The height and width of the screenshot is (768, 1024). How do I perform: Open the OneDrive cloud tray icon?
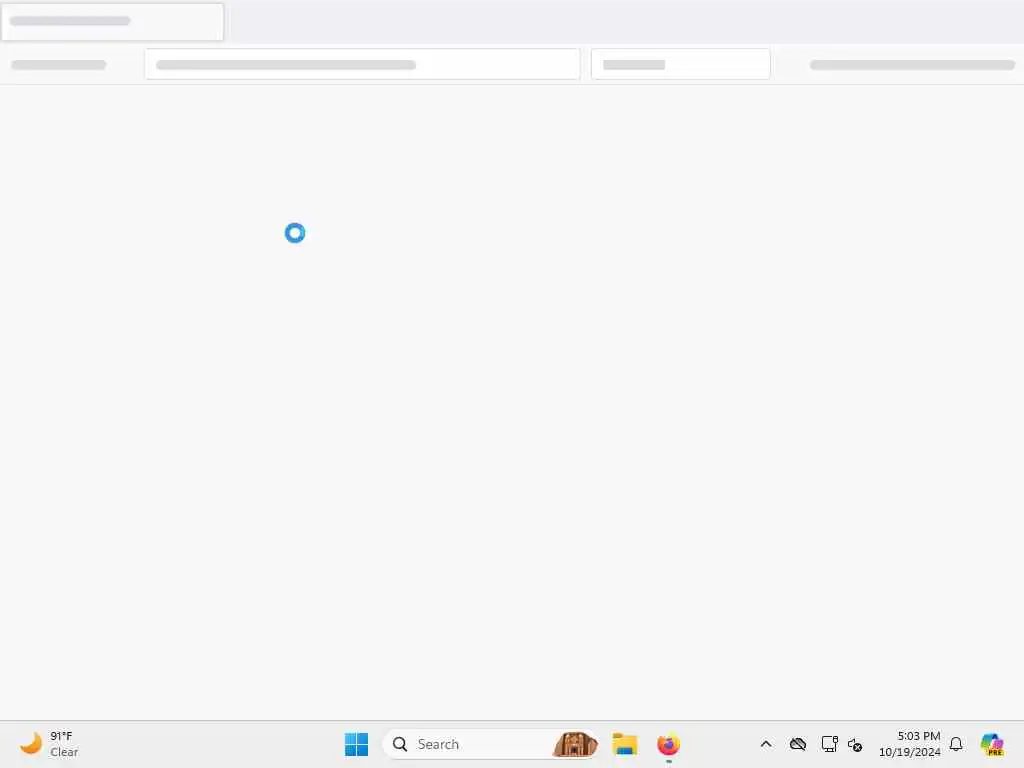tap(797, 744)
